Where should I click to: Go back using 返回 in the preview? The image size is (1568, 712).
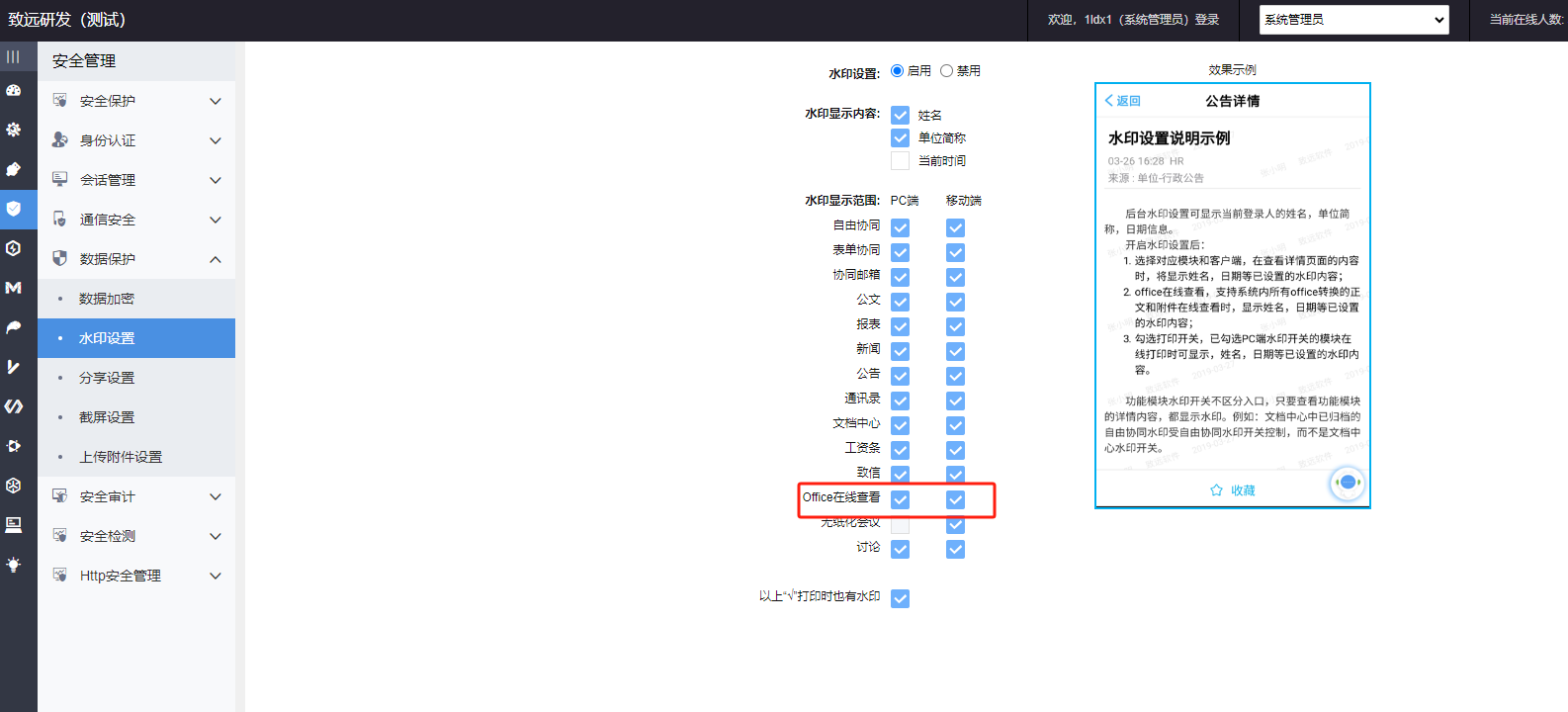pyautogui.click(x=1123, y=101)
